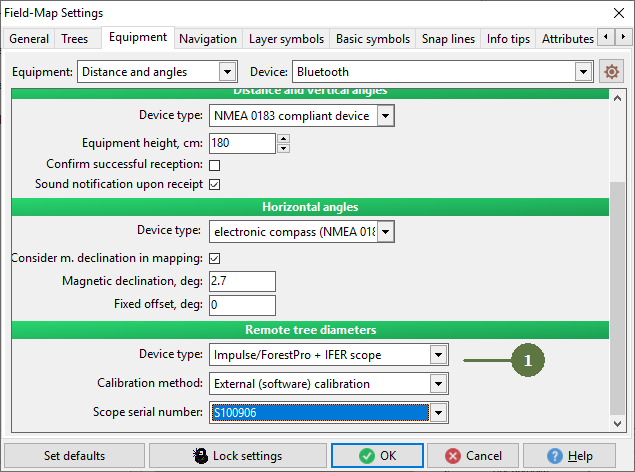
Task: Increase equipment height with up spinner
Action: click(x=283, y=138)
